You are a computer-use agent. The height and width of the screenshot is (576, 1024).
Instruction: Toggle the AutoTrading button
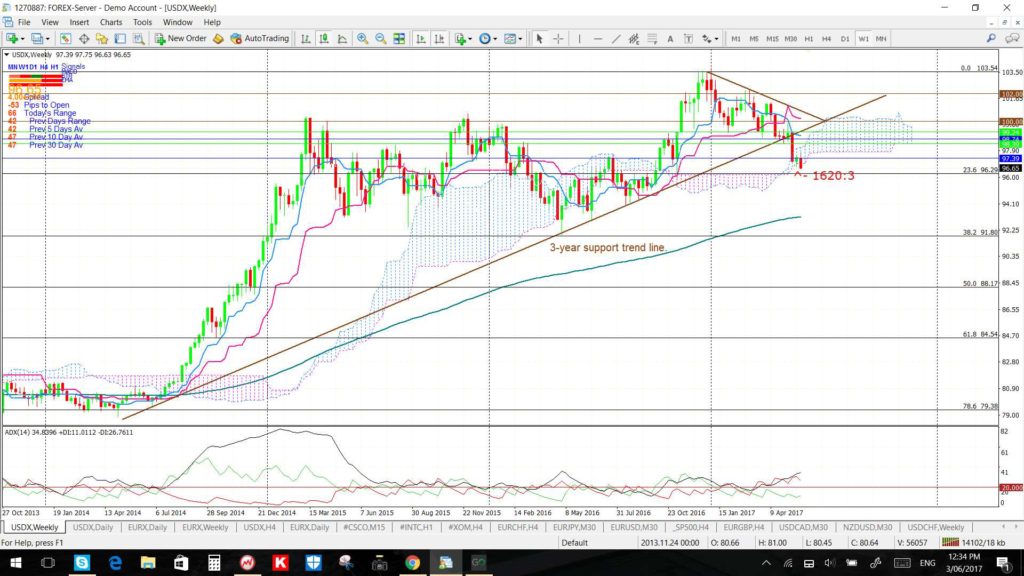pyautogui.click(x=259, y=39)
